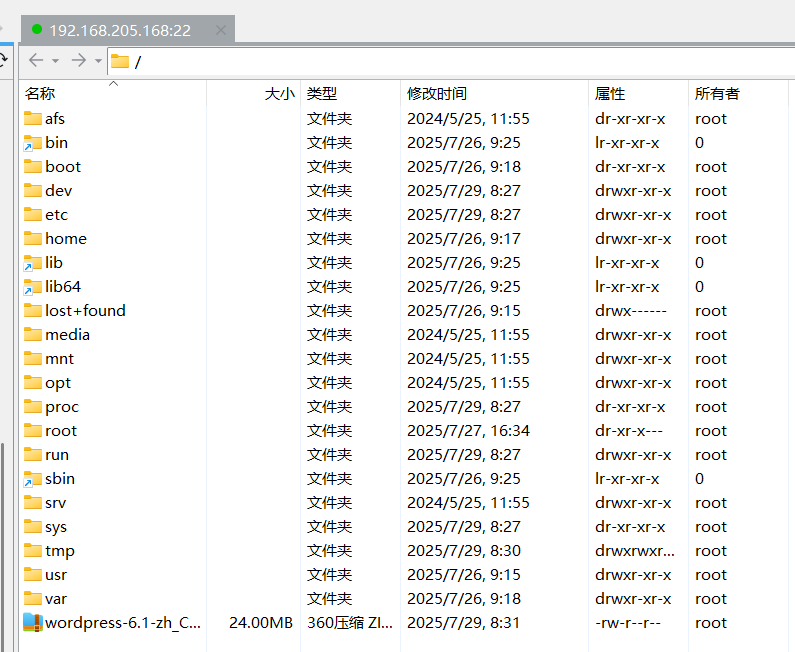Click the tmp folder name
Screen dimensions: 795x652
click(60, 551)
